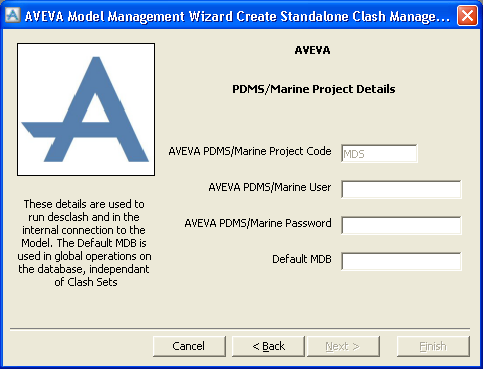The image size is (483, 369).
Task: Click the 'PDMS/Marine Project Details' heading
Action: pos(314,89)
